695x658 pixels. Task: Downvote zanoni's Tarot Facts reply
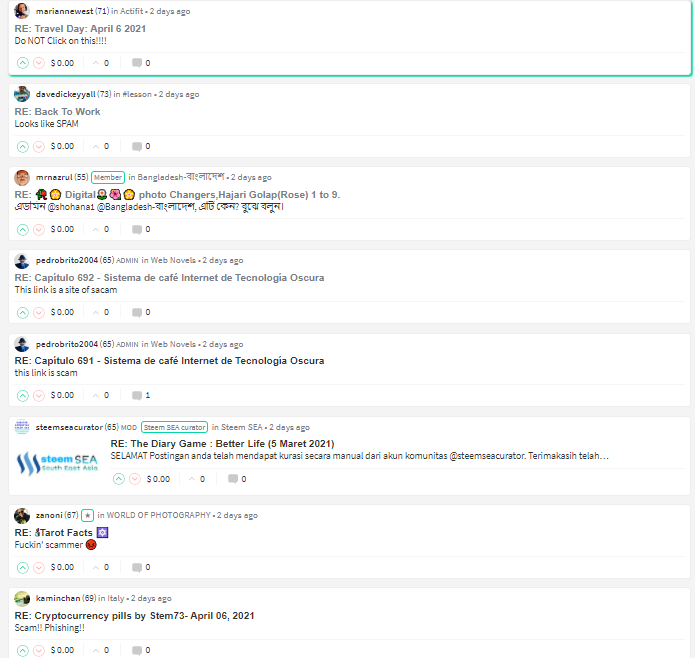pyautogui.click(x=39, y=567)
